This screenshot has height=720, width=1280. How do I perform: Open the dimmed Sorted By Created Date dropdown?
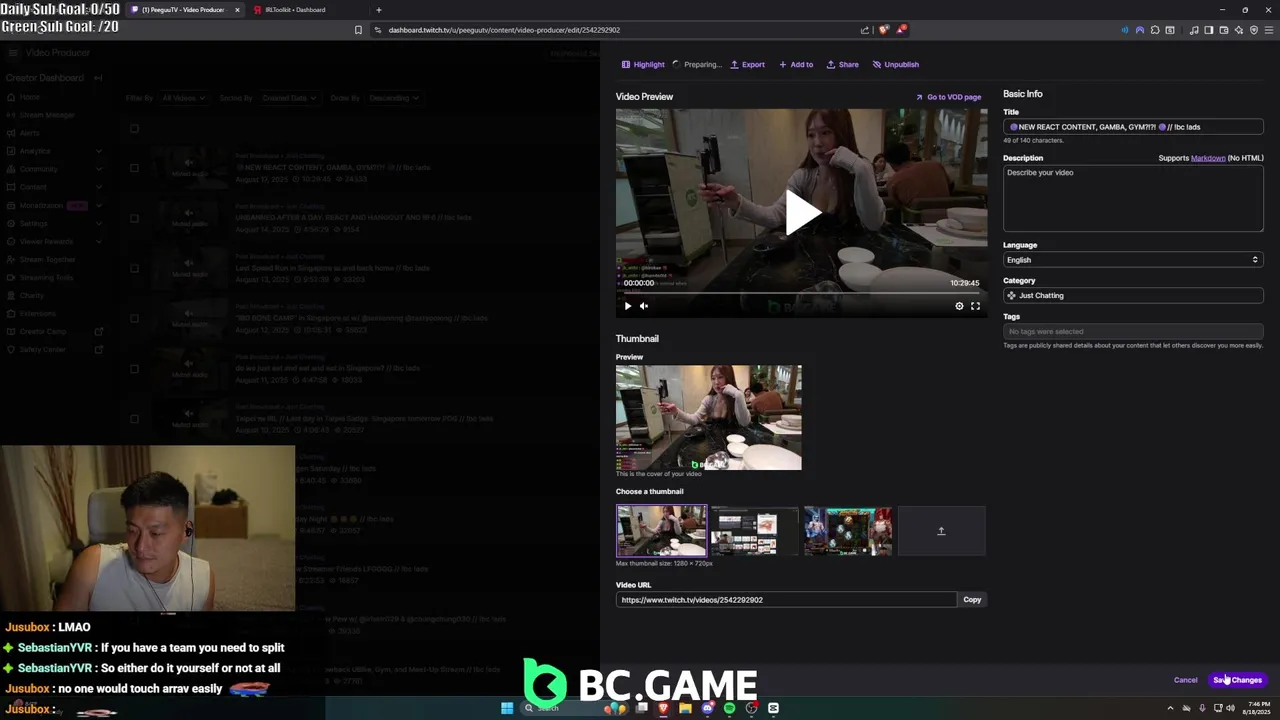(x=288, y=98)
